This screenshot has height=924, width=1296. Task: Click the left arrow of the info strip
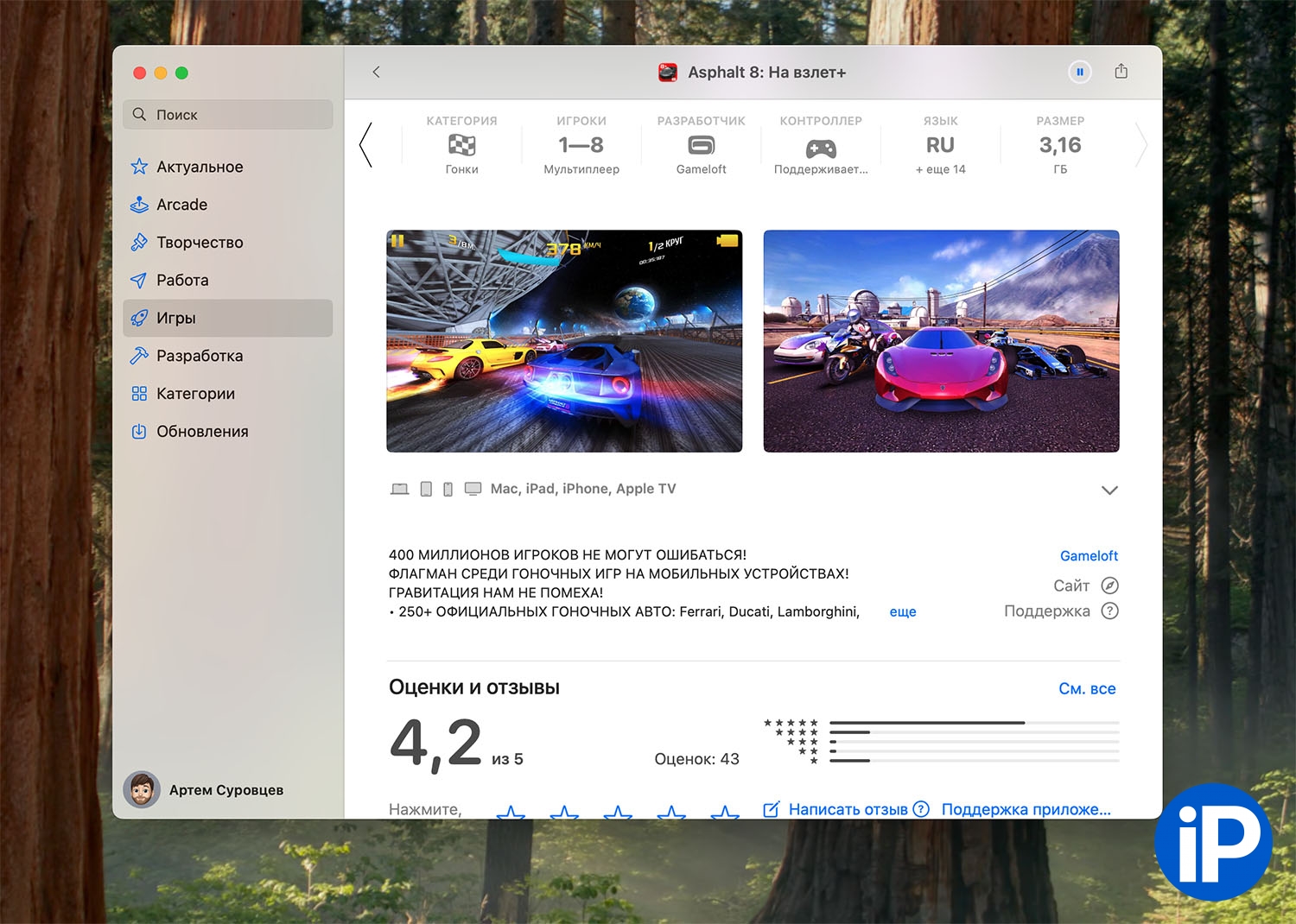[x=365, y=145]
